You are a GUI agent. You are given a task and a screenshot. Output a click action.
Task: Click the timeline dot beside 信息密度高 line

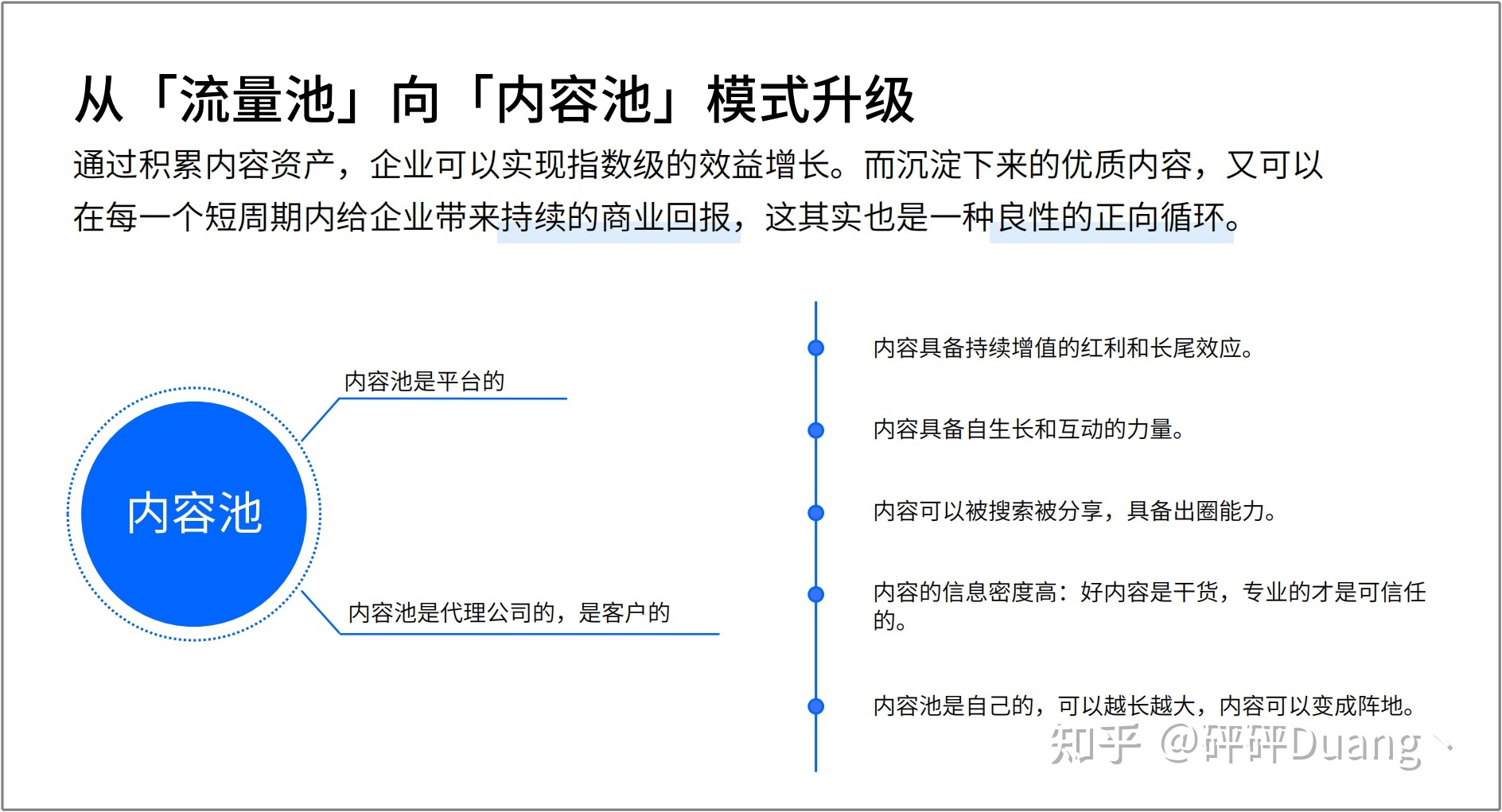pos(815,594)
